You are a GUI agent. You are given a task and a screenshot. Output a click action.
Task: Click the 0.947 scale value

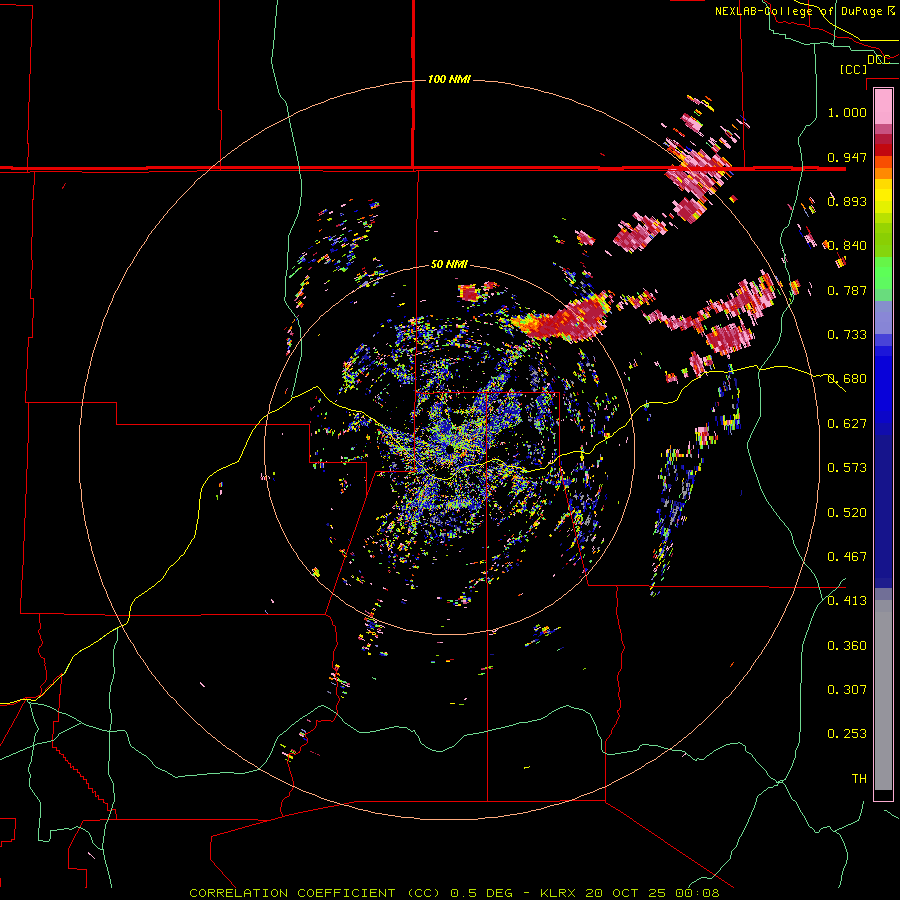[847, 157]
